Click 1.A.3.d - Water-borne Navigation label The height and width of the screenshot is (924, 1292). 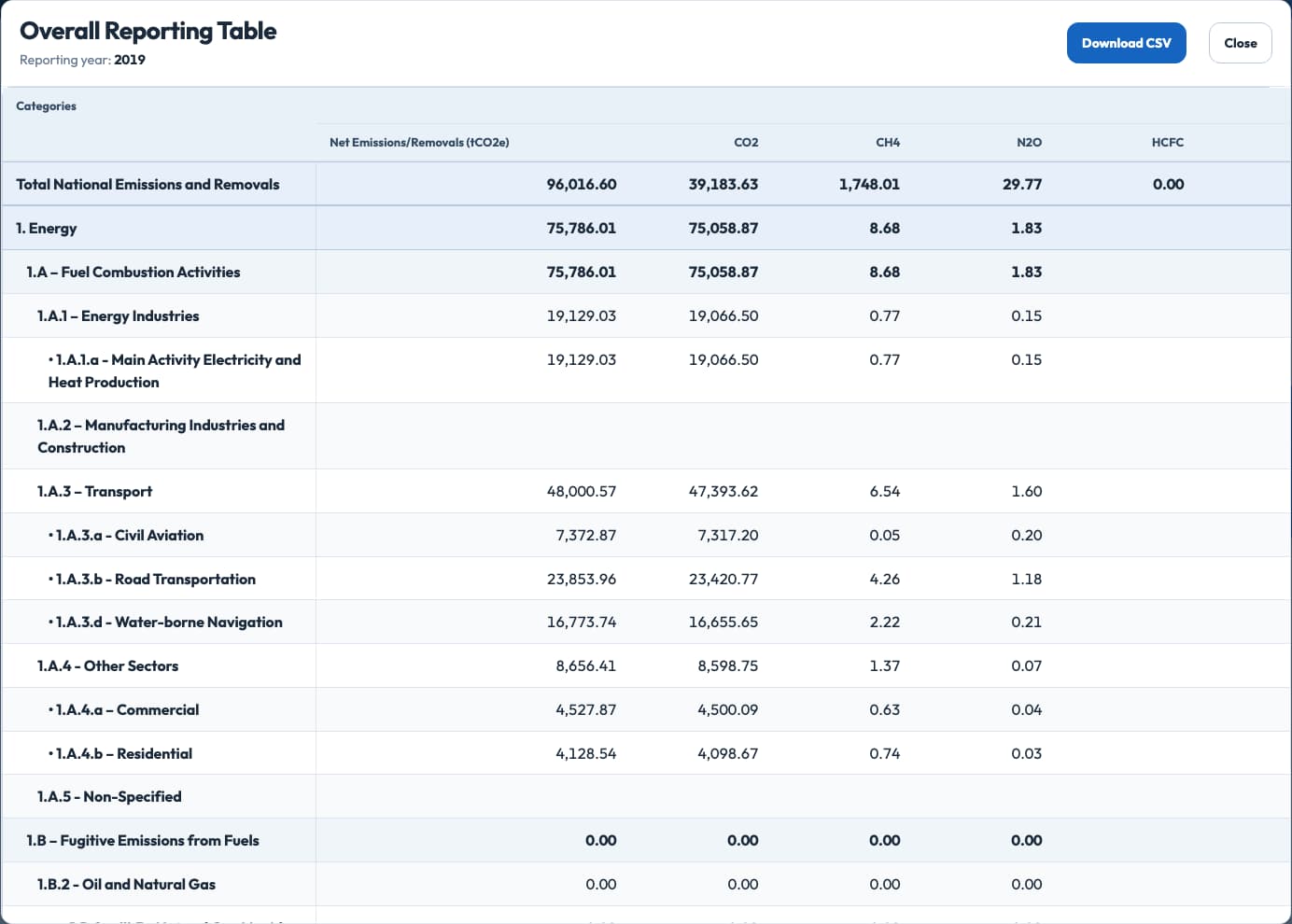click(165, 622)
